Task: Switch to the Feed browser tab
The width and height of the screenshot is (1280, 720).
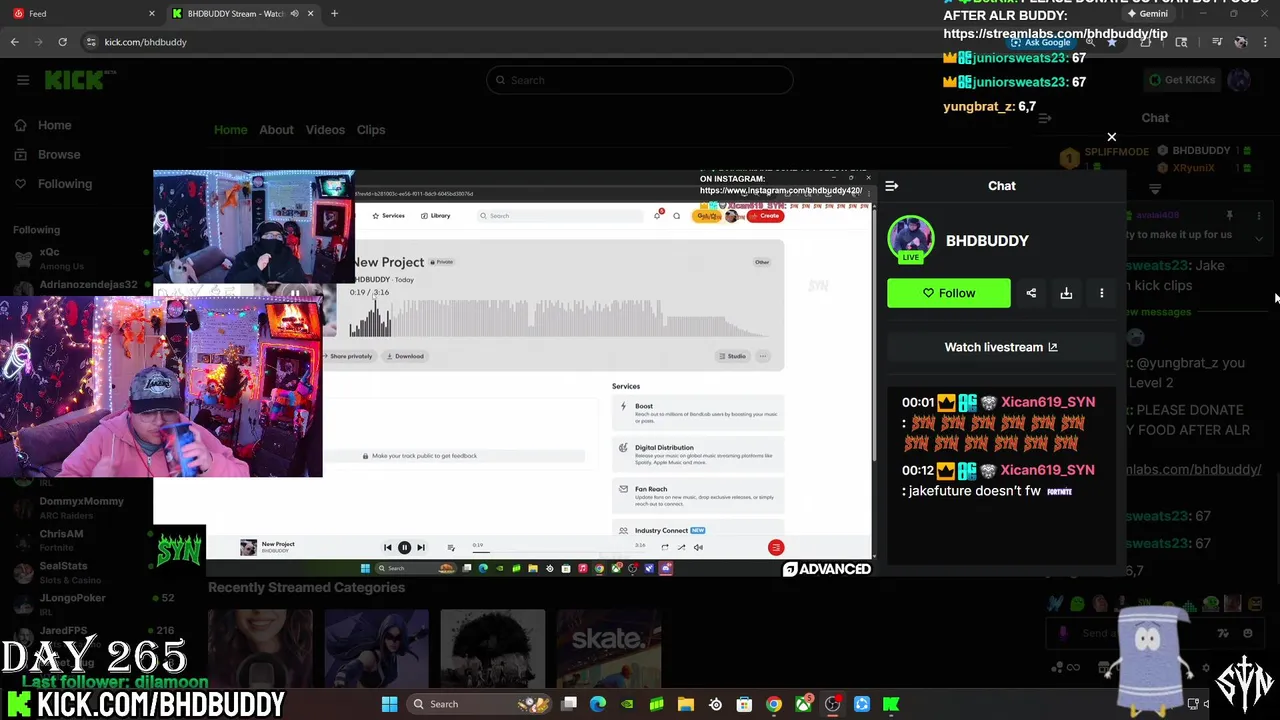Action: [x=80, y=14]
